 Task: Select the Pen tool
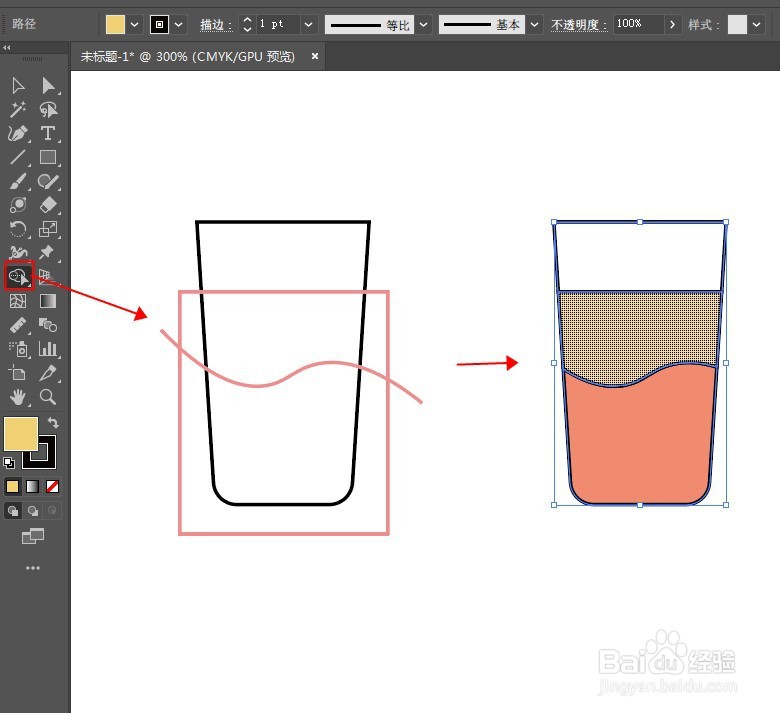tap(18, 133)
